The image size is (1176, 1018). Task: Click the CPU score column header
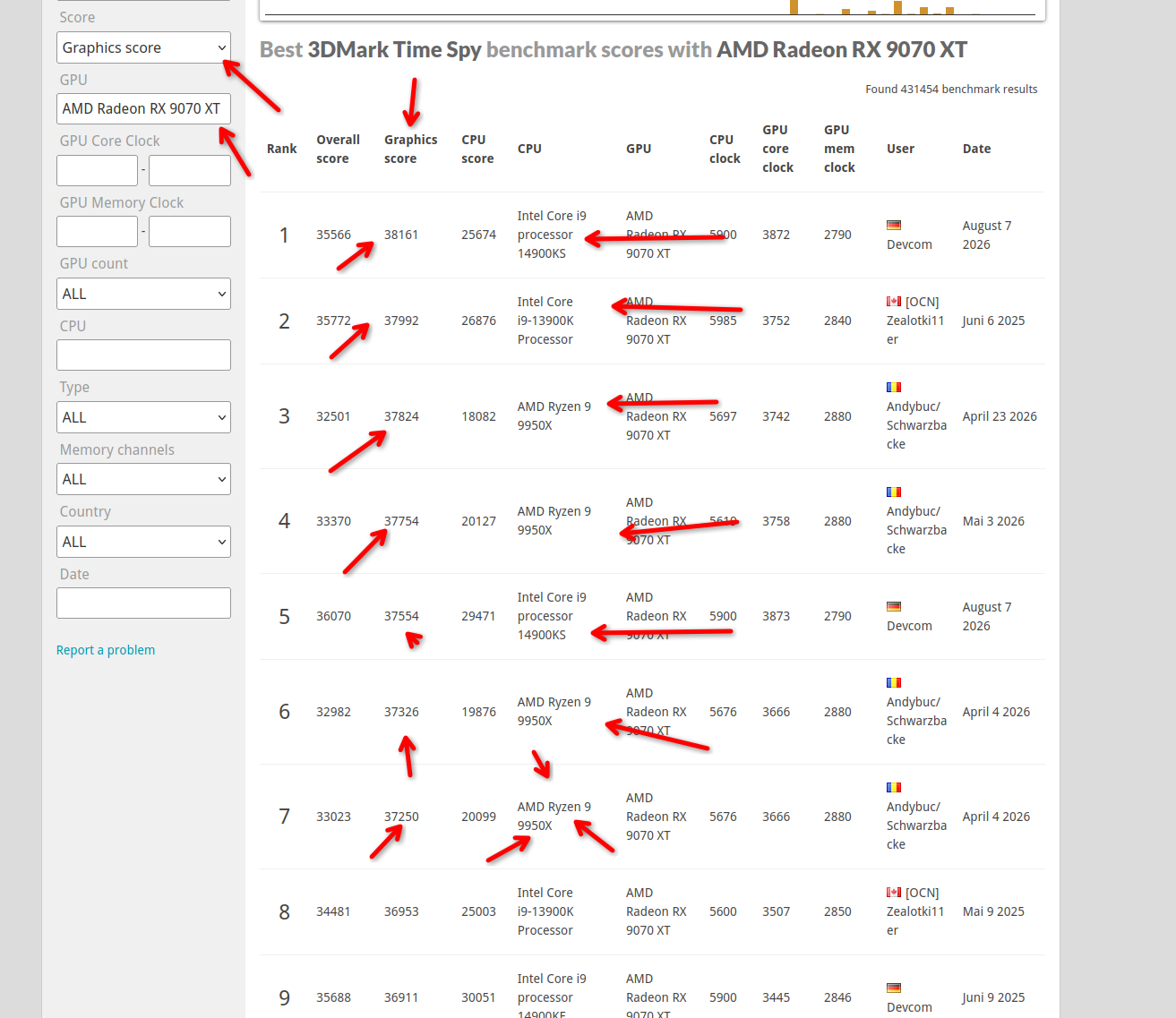pyautogui.click(x=477, y=149)
